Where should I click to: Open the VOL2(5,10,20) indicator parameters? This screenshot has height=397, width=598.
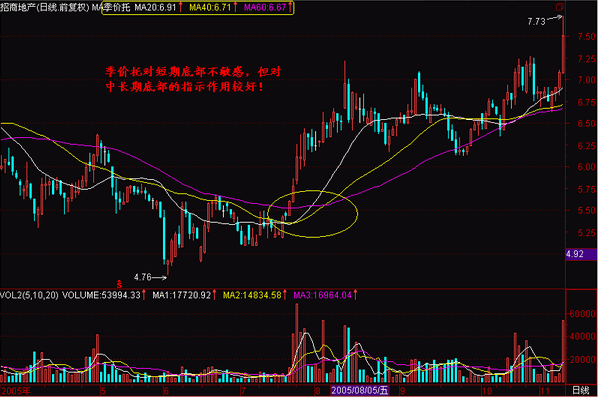29,295
